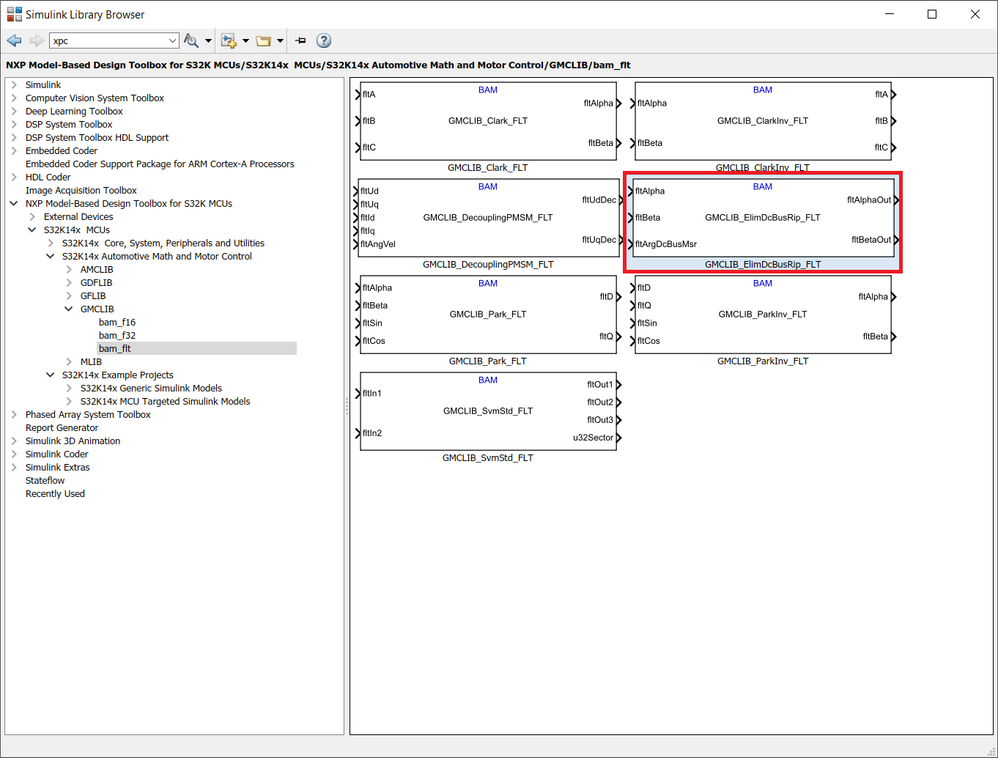This screenshot has width=998, height=758.
Task: Open the search options dropdown arrow
Action: 208,41
